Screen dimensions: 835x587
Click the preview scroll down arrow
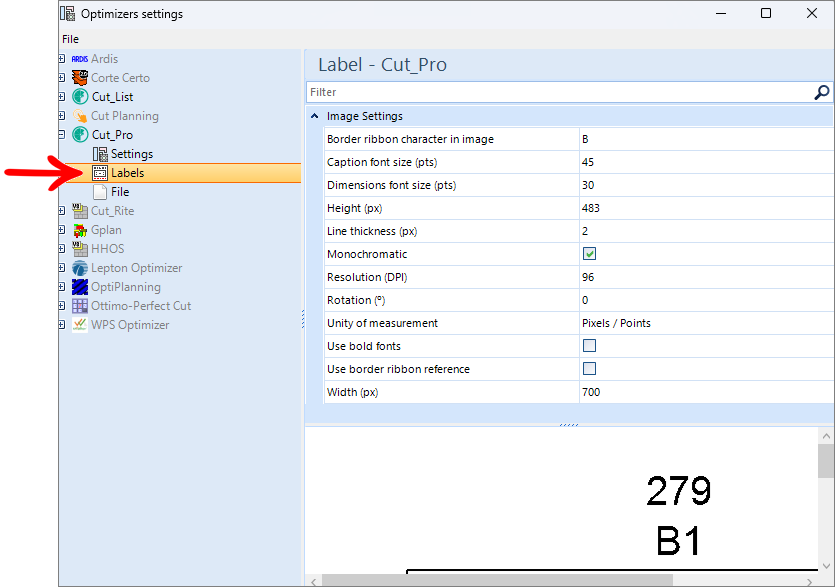click(x=826, y=566)
